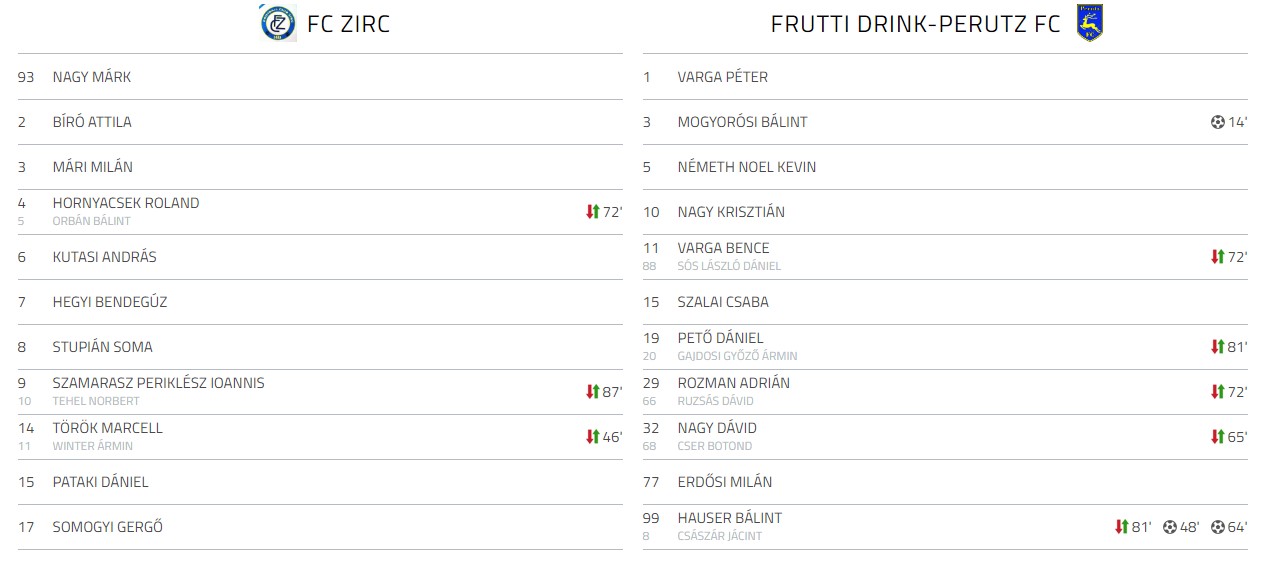Screen dimensions: 1265x569
Task: Click substitution arrows beside Szamarasz Periklész Ioannis
Action: pyautogui.click(x=592, y=392)
